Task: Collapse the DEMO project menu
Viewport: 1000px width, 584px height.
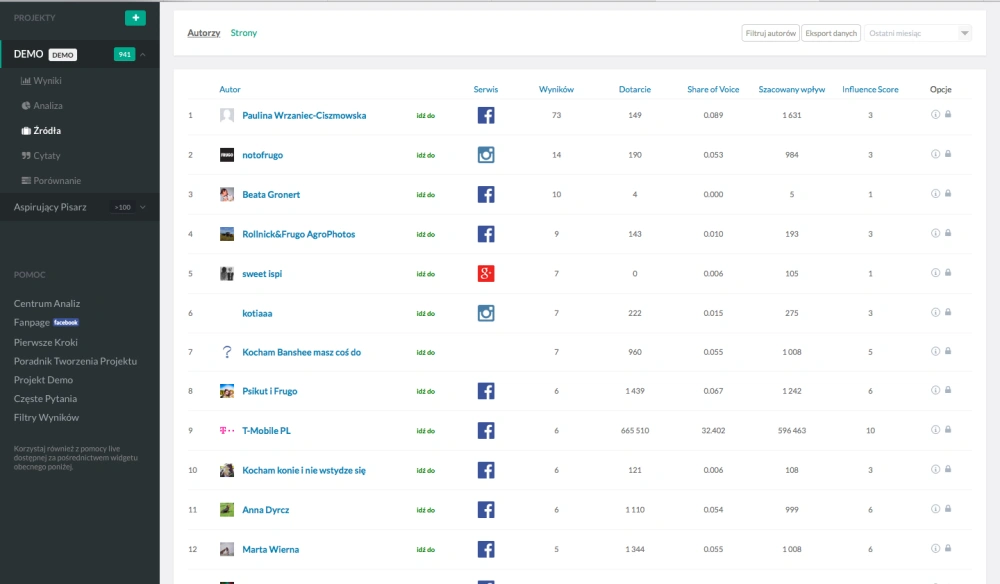Action: coord(143,54)
